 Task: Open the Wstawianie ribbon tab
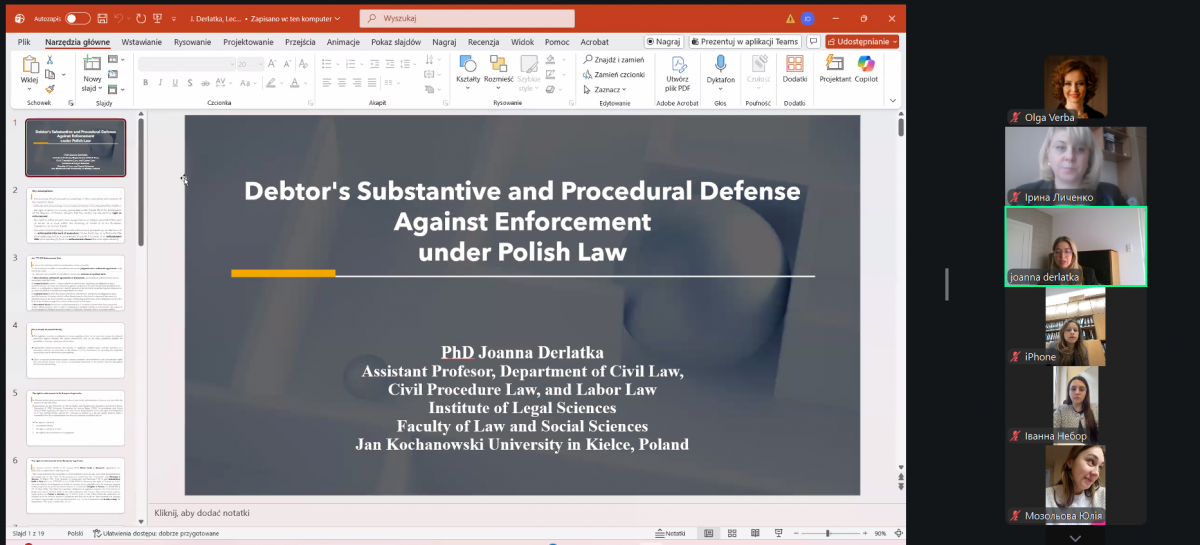click(141, 42)
